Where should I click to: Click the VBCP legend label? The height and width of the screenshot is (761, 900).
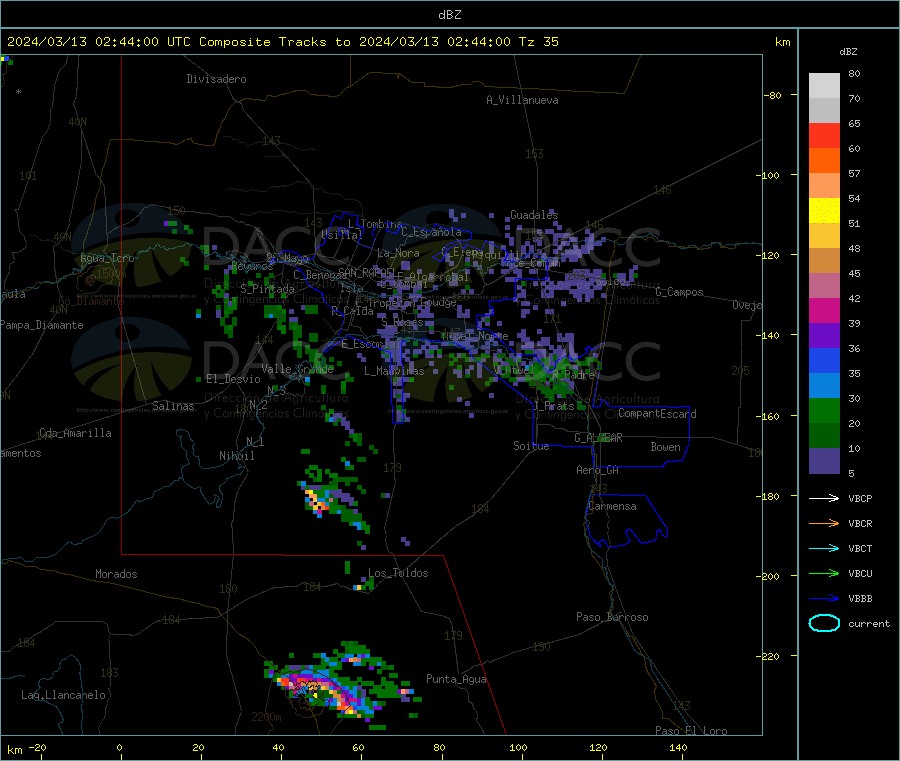click(860, 498)
